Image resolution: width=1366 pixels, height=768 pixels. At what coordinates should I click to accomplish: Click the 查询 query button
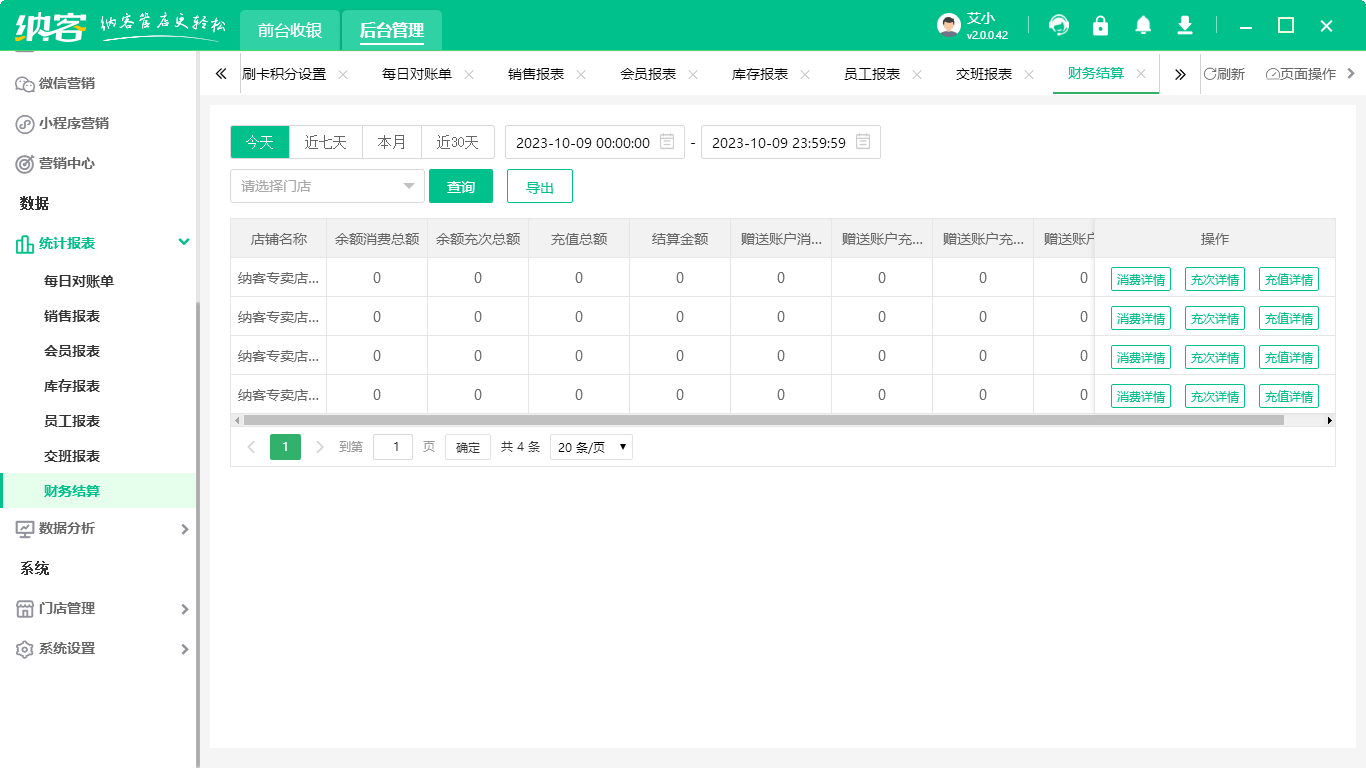tap(461, 186)
